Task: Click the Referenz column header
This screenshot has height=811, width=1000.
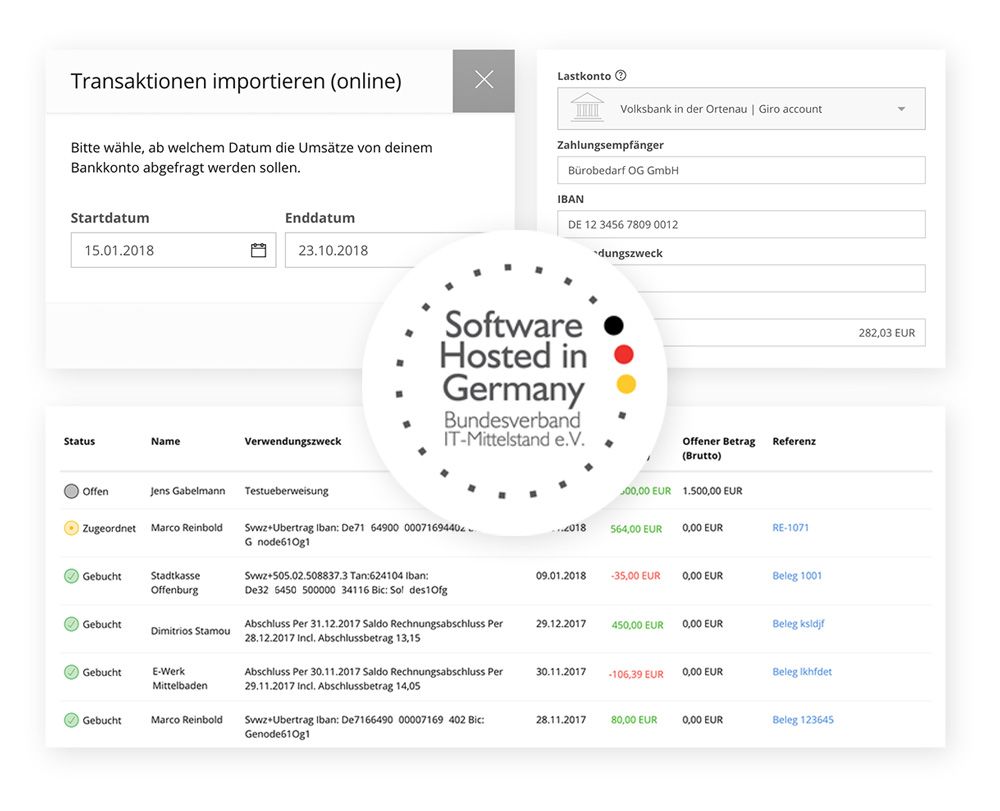Action: pyautogui.click(x=794, y=441)
